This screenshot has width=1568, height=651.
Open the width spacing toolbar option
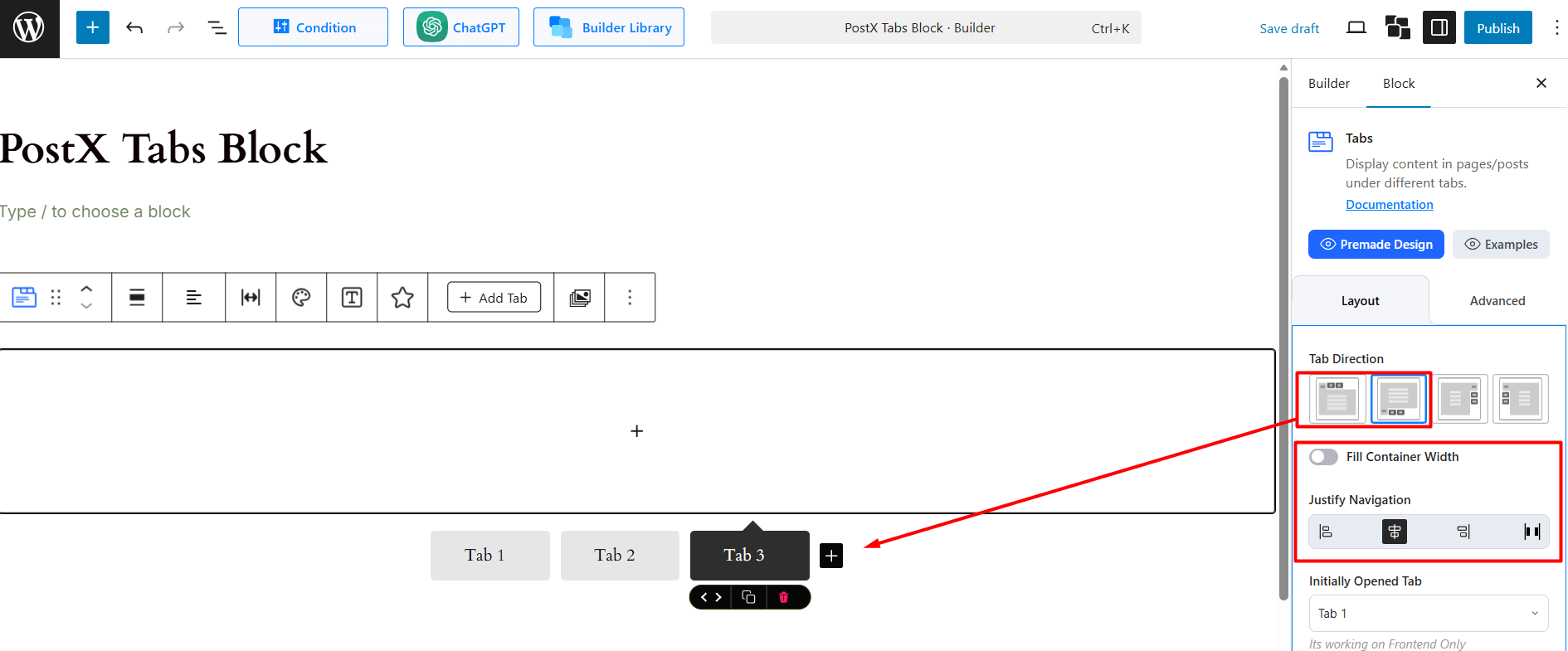click(x=251, y=297)
